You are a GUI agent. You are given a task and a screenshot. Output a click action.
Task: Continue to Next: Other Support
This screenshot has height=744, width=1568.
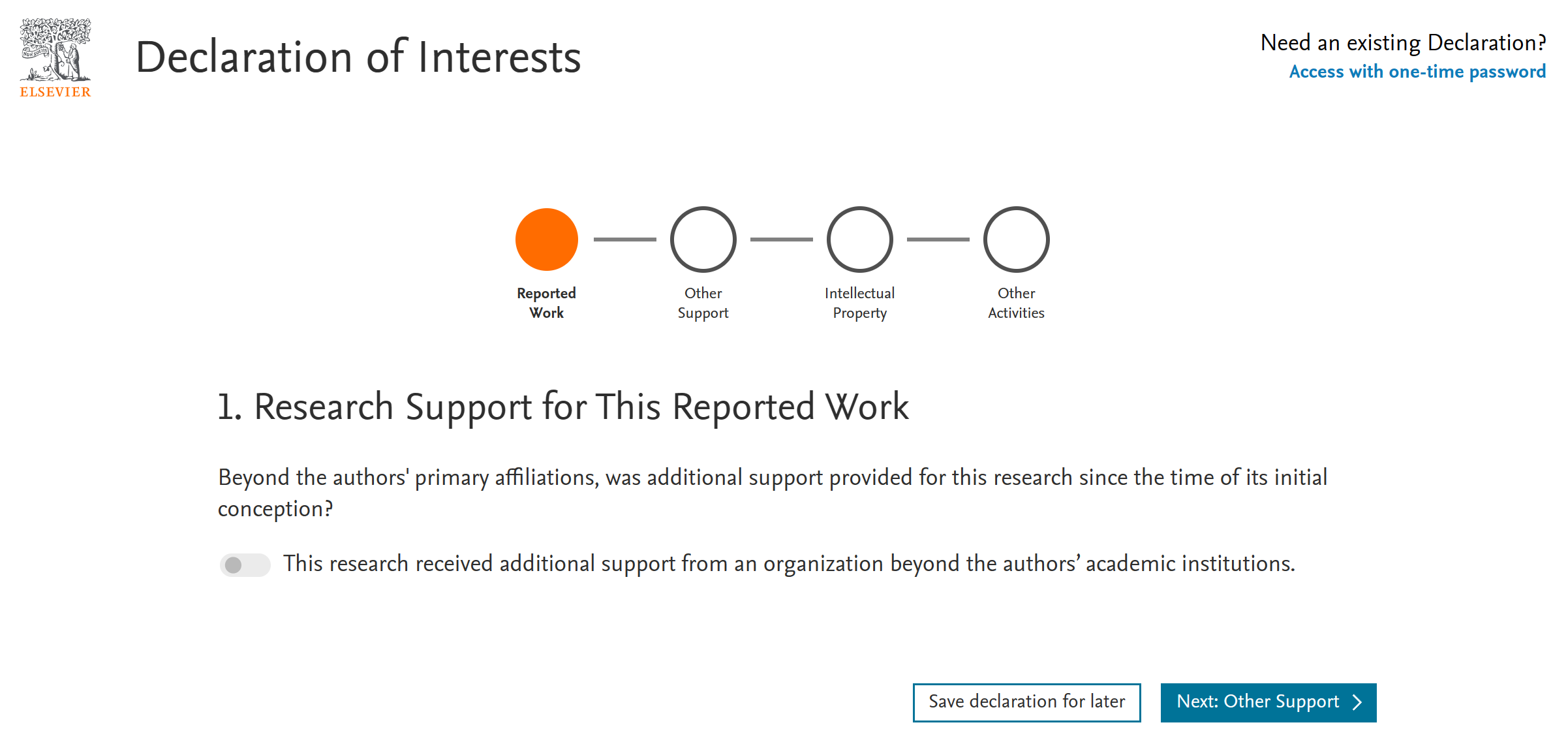point(1268,702)
